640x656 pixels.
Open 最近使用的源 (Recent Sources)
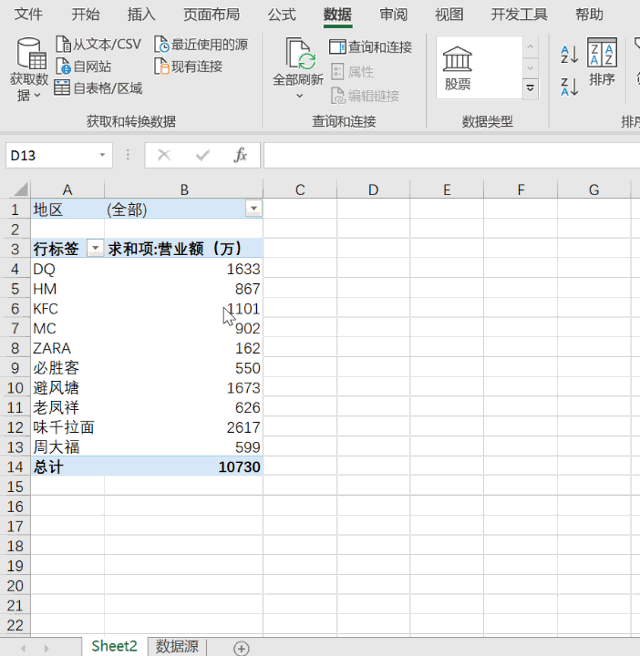201,44
